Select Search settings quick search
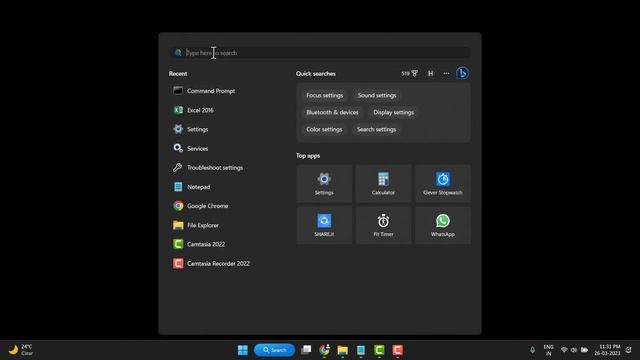 [376, 129]
